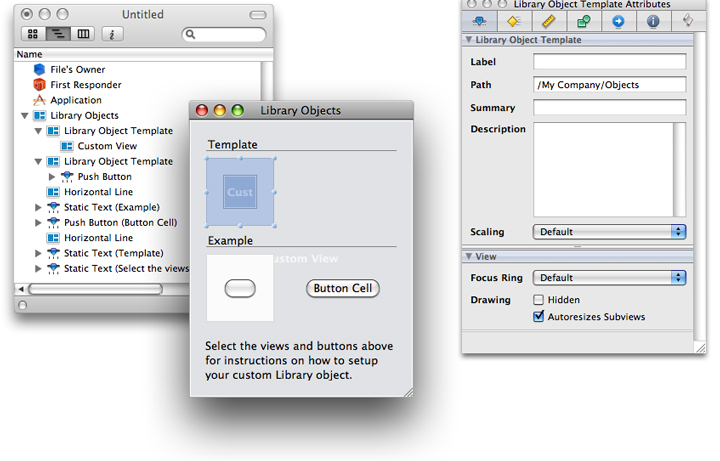Collapse the first Library Object Template row
Viewport: 720px width, 461px height.
[39, 131]
